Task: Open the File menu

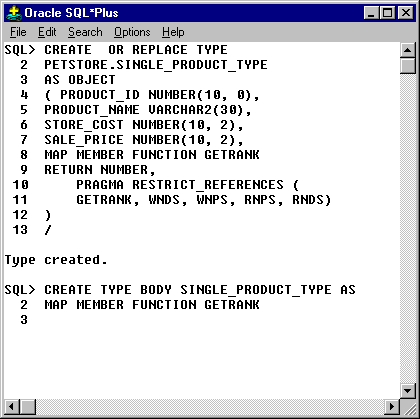Action: 18,32
